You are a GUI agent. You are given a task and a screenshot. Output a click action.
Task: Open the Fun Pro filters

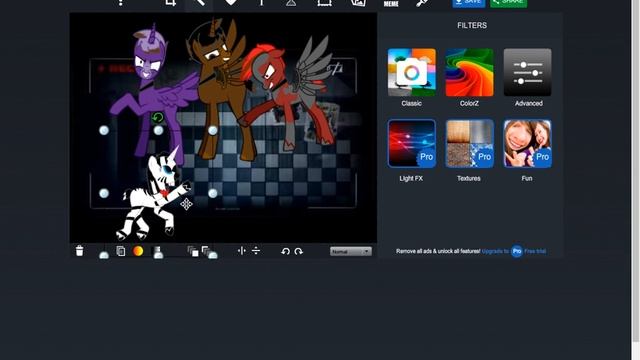point(527,143)
